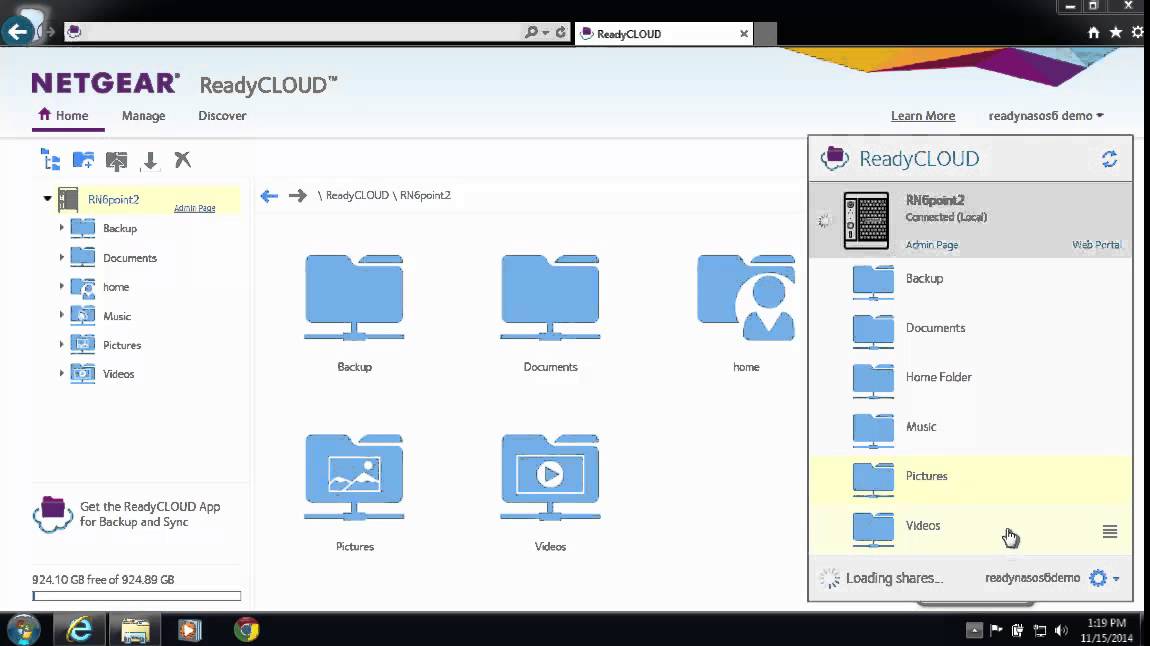Screen dimensions: 1150x646
Task: Click the settings gear in ReadyCLOUD panel
Action: 1098,578
